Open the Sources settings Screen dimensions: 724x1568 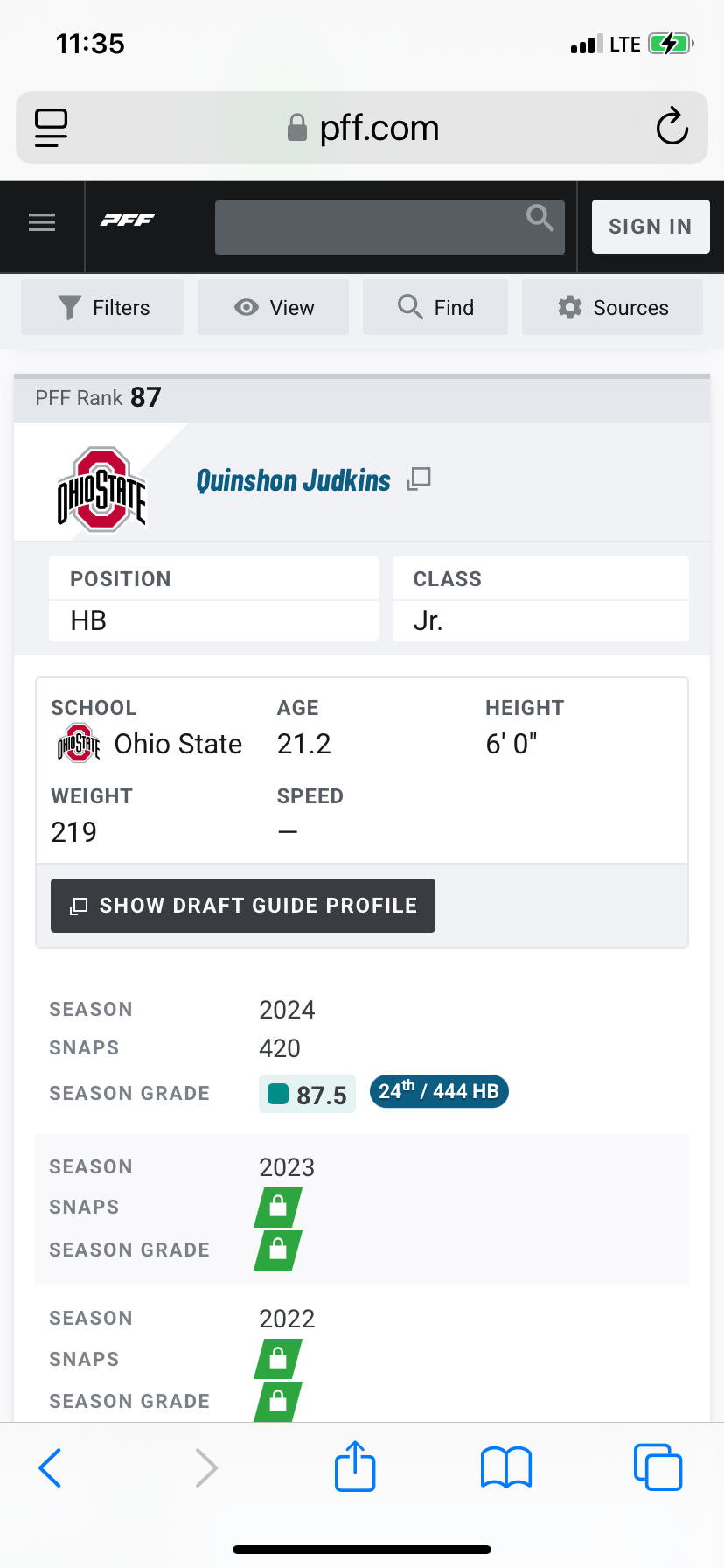[613, 308]
